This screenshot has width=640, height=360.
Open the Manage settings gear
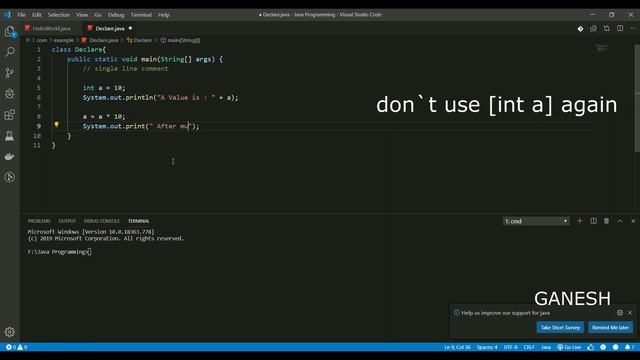pos(9,332)
